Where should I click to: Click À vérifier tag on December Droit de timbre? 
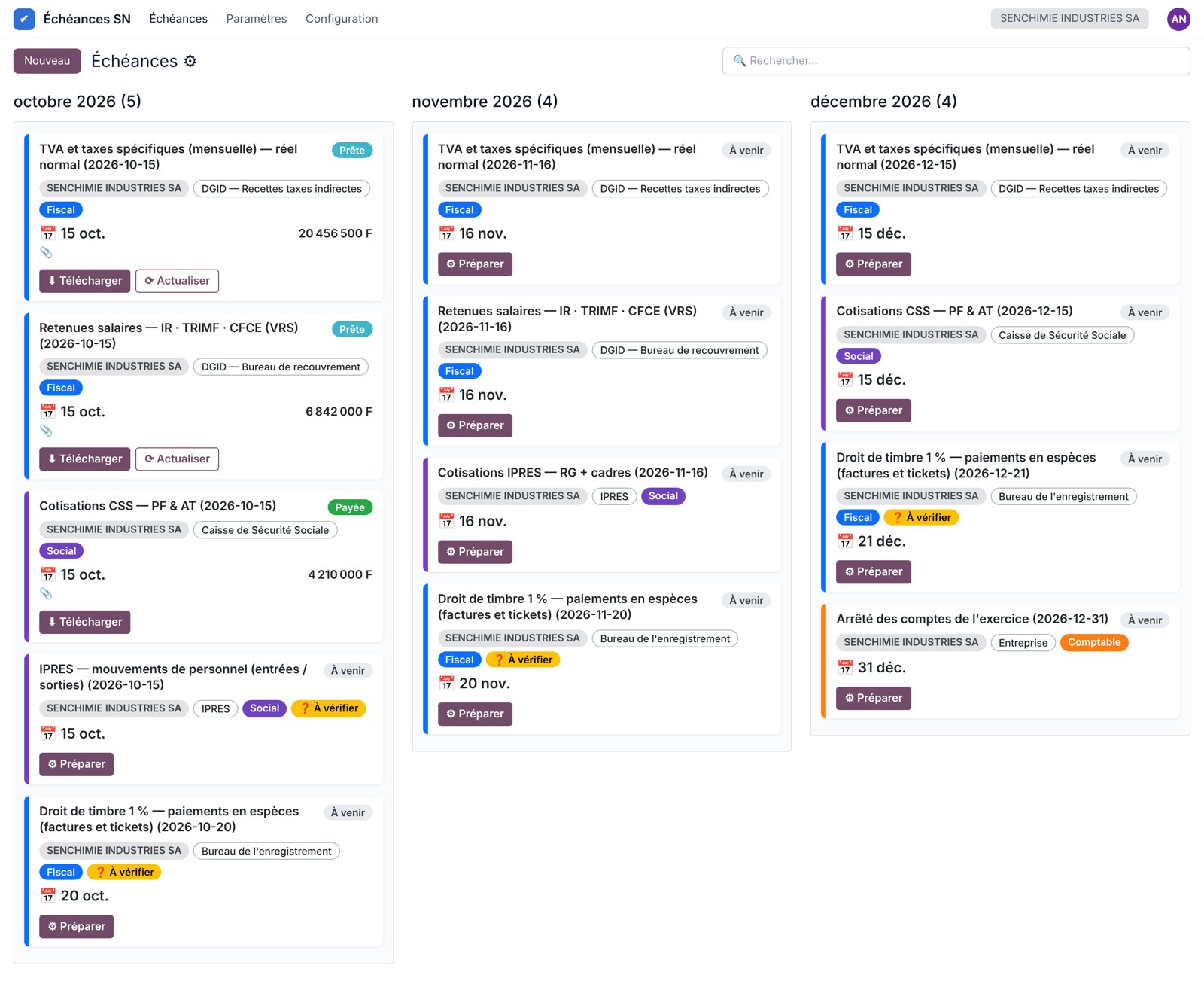pyautogui.click(x=922, y=517)
